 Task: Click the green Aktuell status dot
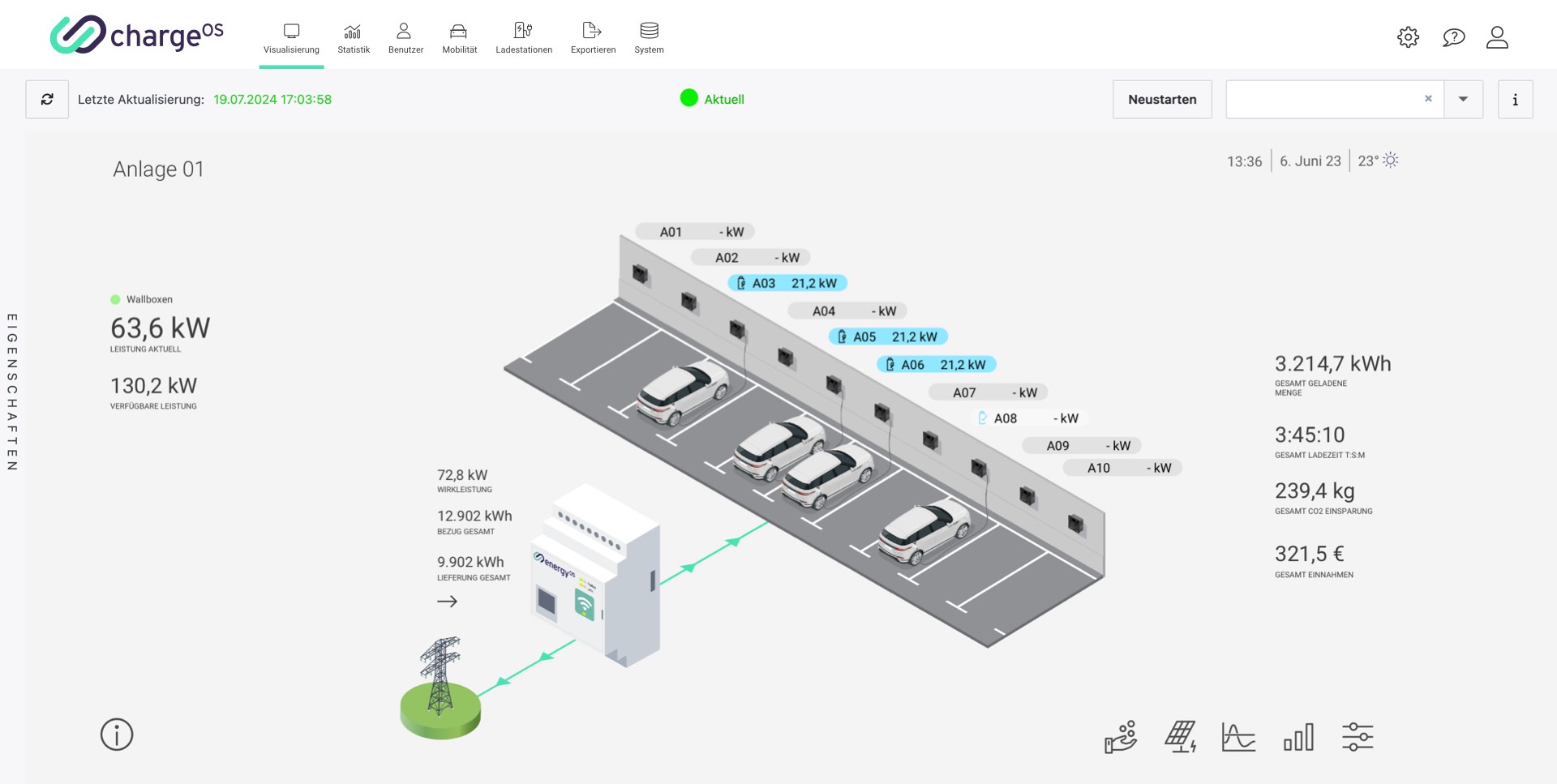(x=688, y=98)
